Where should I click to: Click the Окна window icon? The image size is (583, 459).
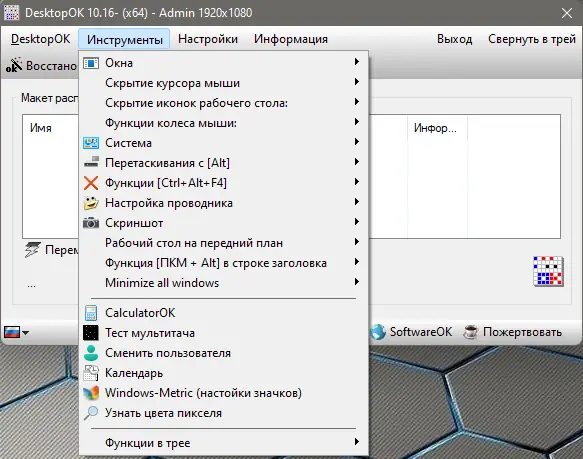click(x=91, y=63)
